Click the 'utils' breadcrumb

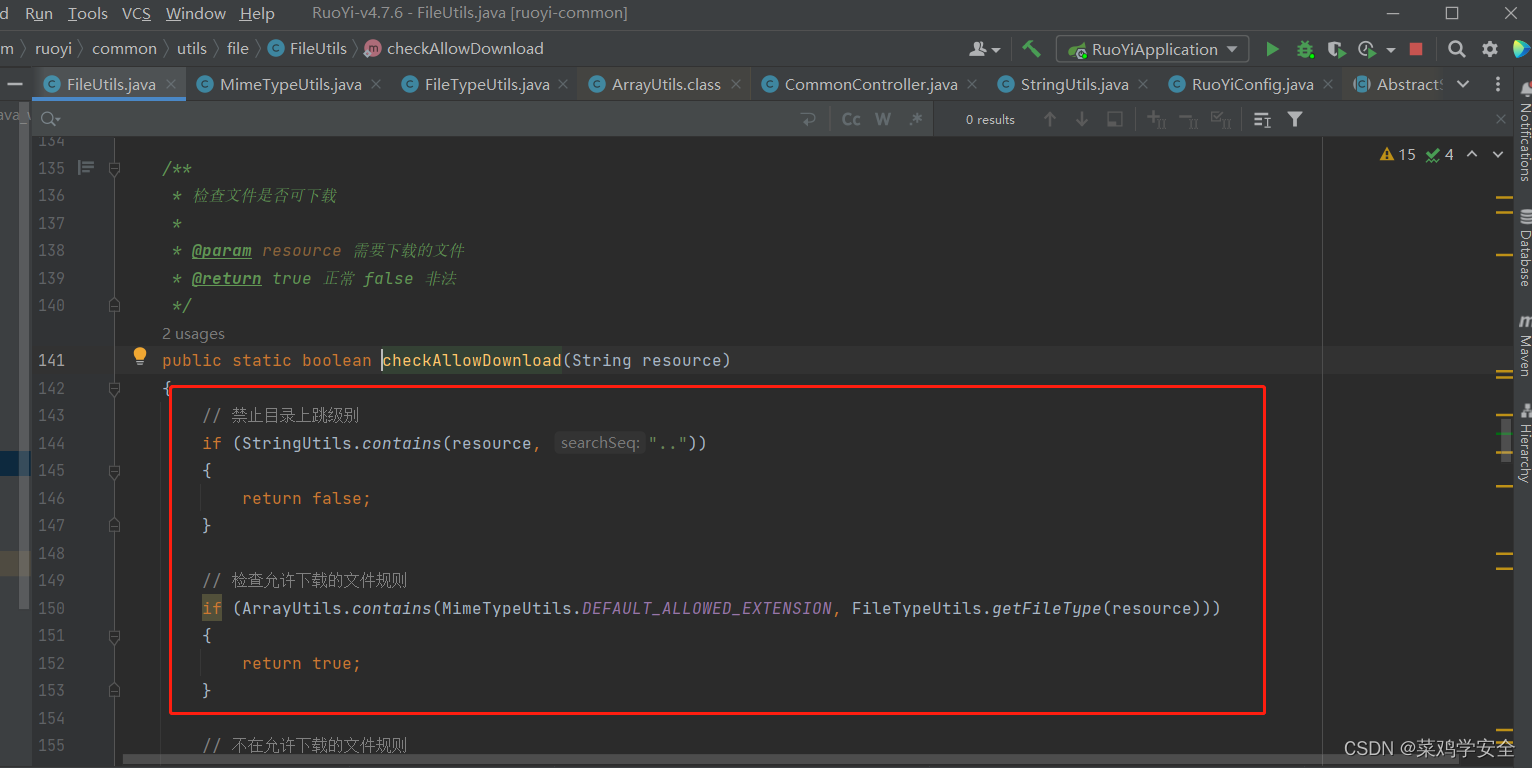pyautogui.click(x=192, y=48)
